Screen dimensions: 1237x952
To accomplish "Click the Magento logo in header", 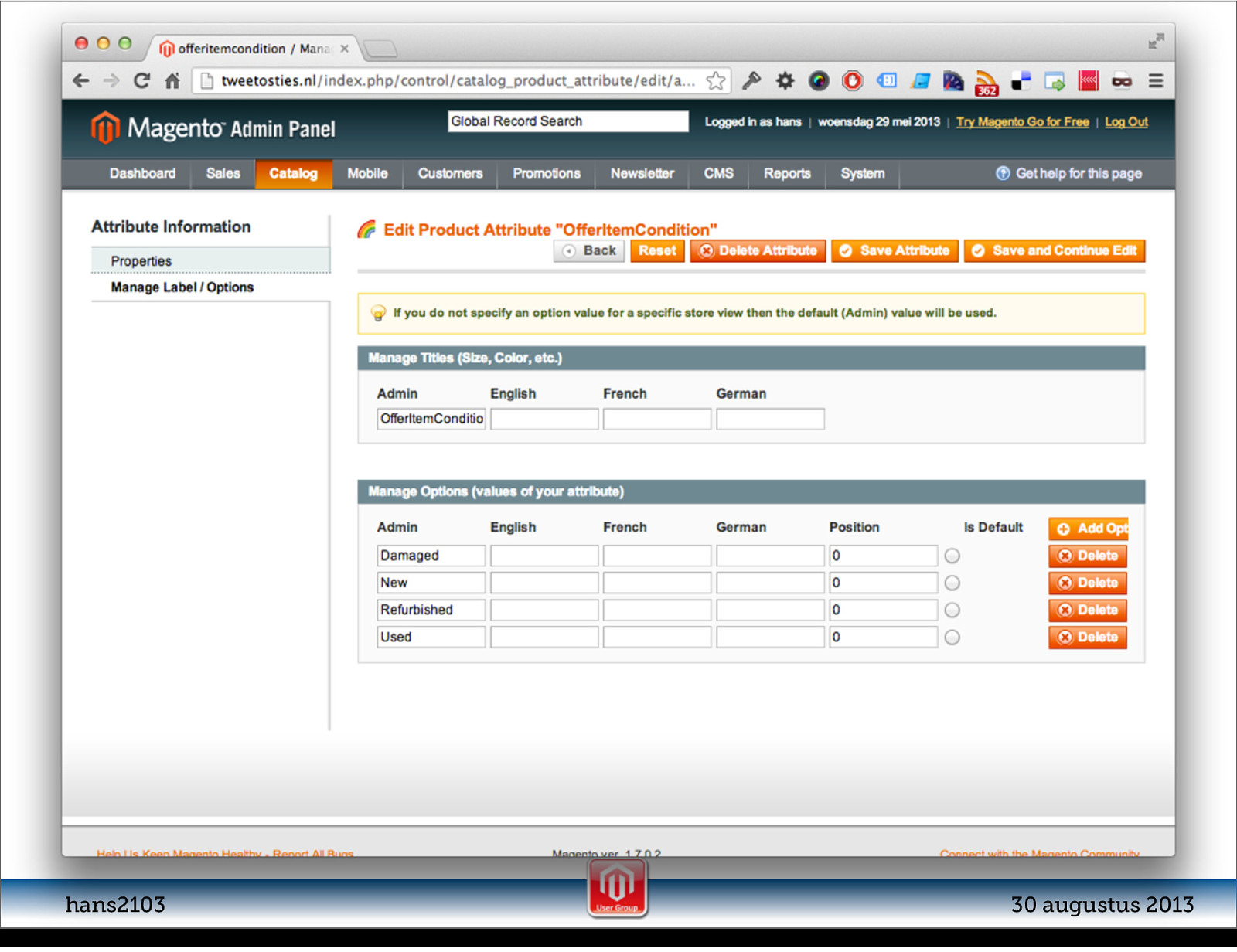I will [x=213, y=127].
